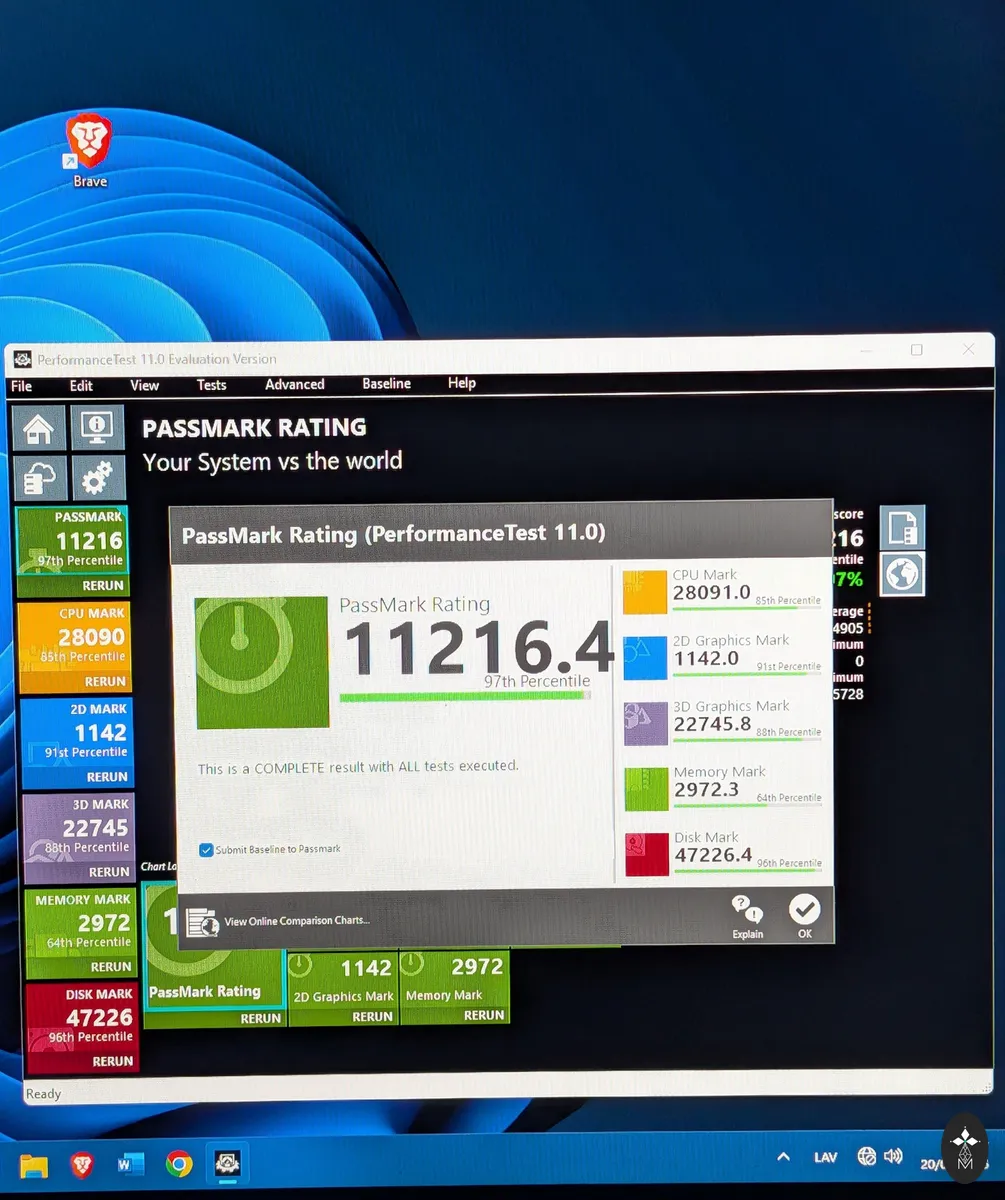Click the yellow CPU Mark icon in dialog
Image resolution: width=1005 pixels, height=1200 pixels.
click(x=645, y=592)
